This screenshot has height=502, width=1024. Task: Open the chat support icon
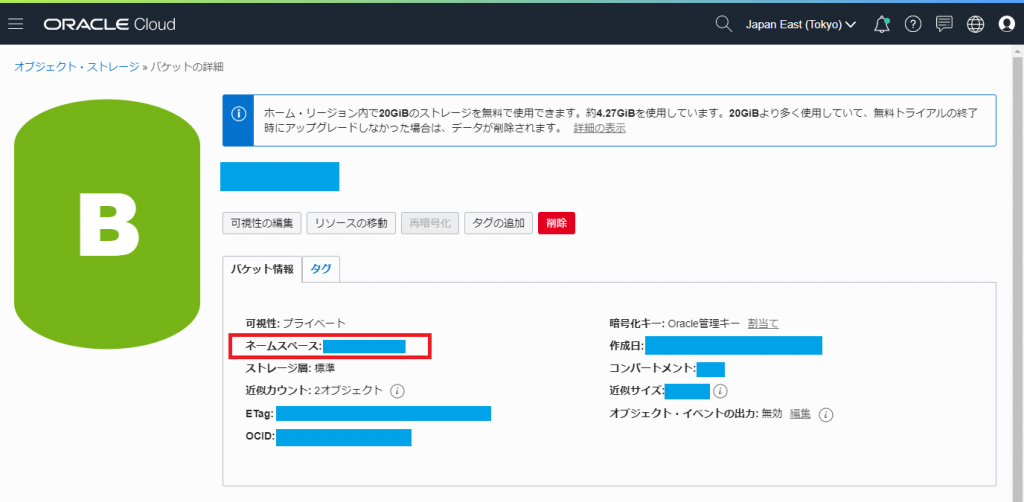pos(944,24)
